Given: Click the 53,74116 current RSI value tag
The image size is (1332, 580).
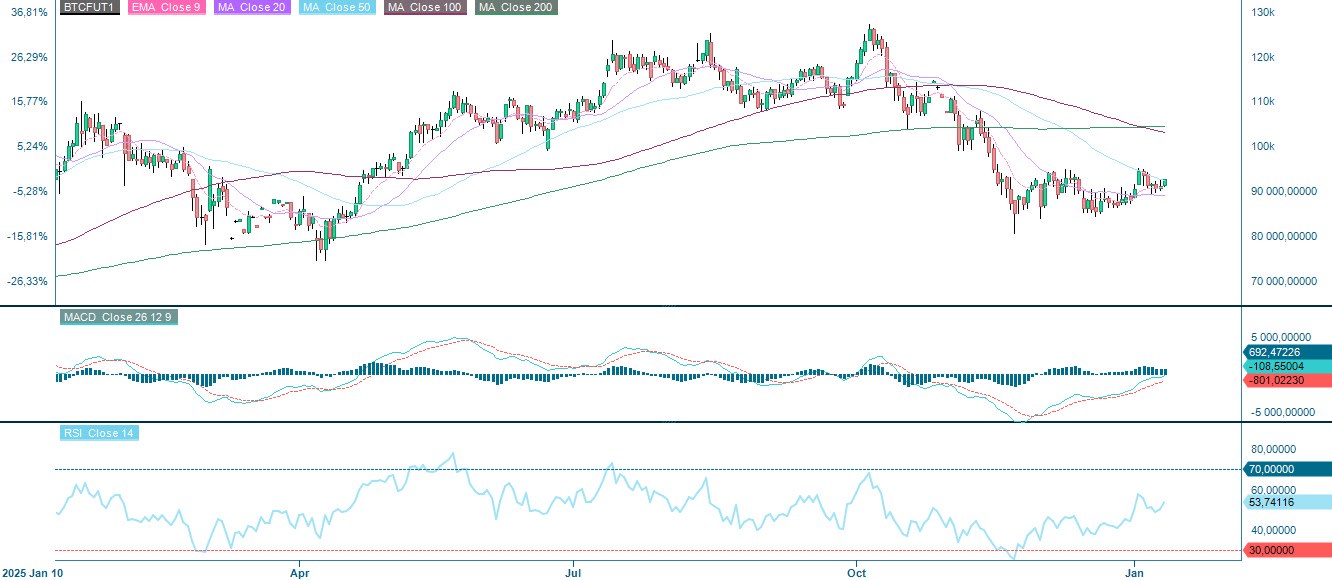Looking at the screenshot, I should click(1287, 502).
